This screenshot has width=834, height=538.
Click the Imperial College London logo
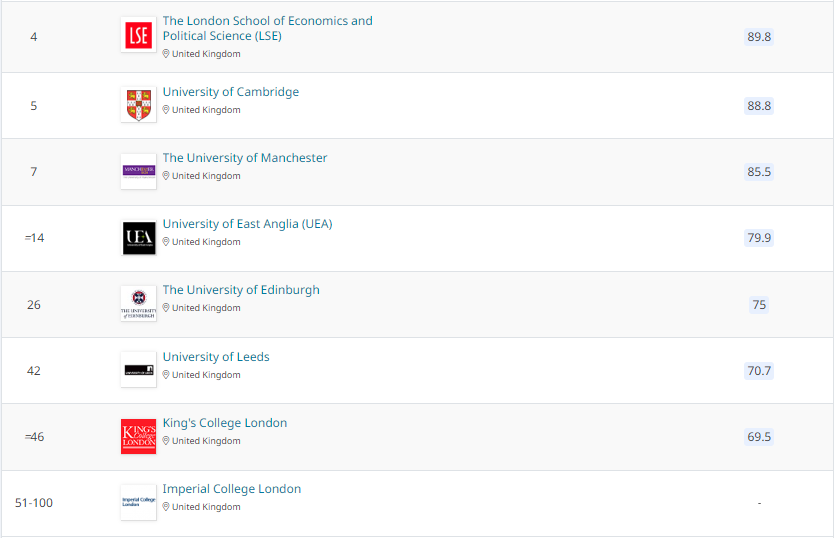(138, 502)
